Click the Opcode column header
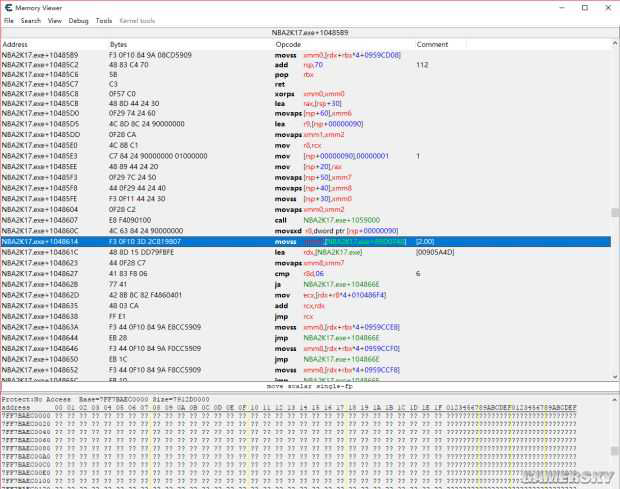 [288, 44]
